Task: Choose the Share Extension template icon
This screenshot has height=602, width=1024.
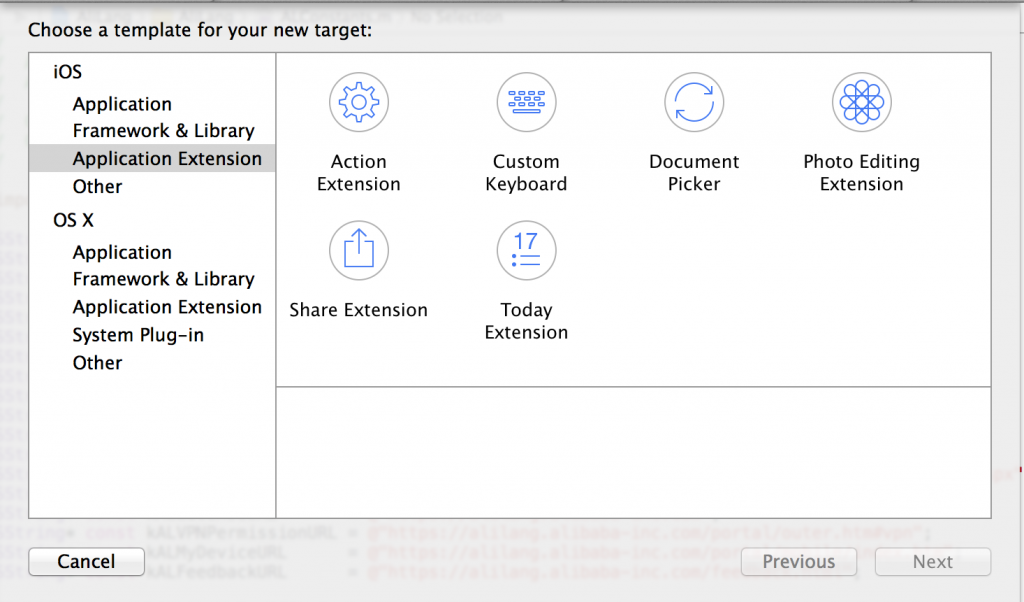Action: click(x=358, y=250)
